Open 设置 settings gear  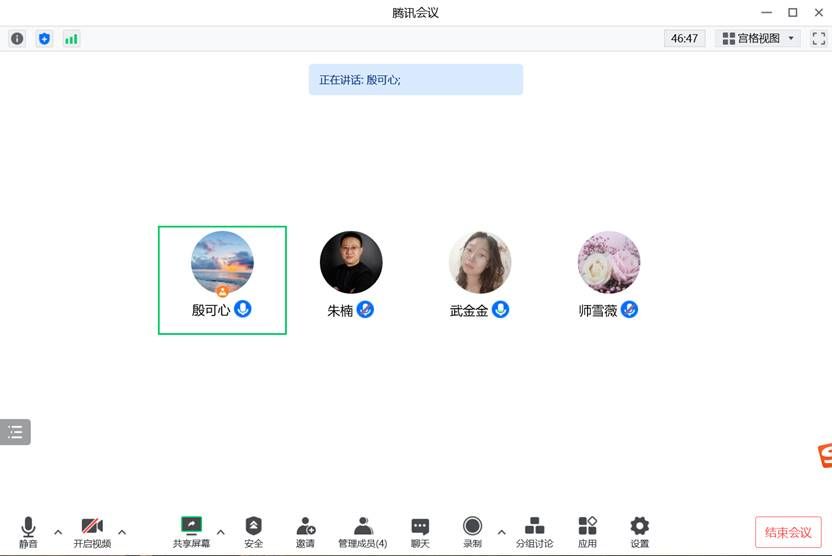click(x=639, y=532)
